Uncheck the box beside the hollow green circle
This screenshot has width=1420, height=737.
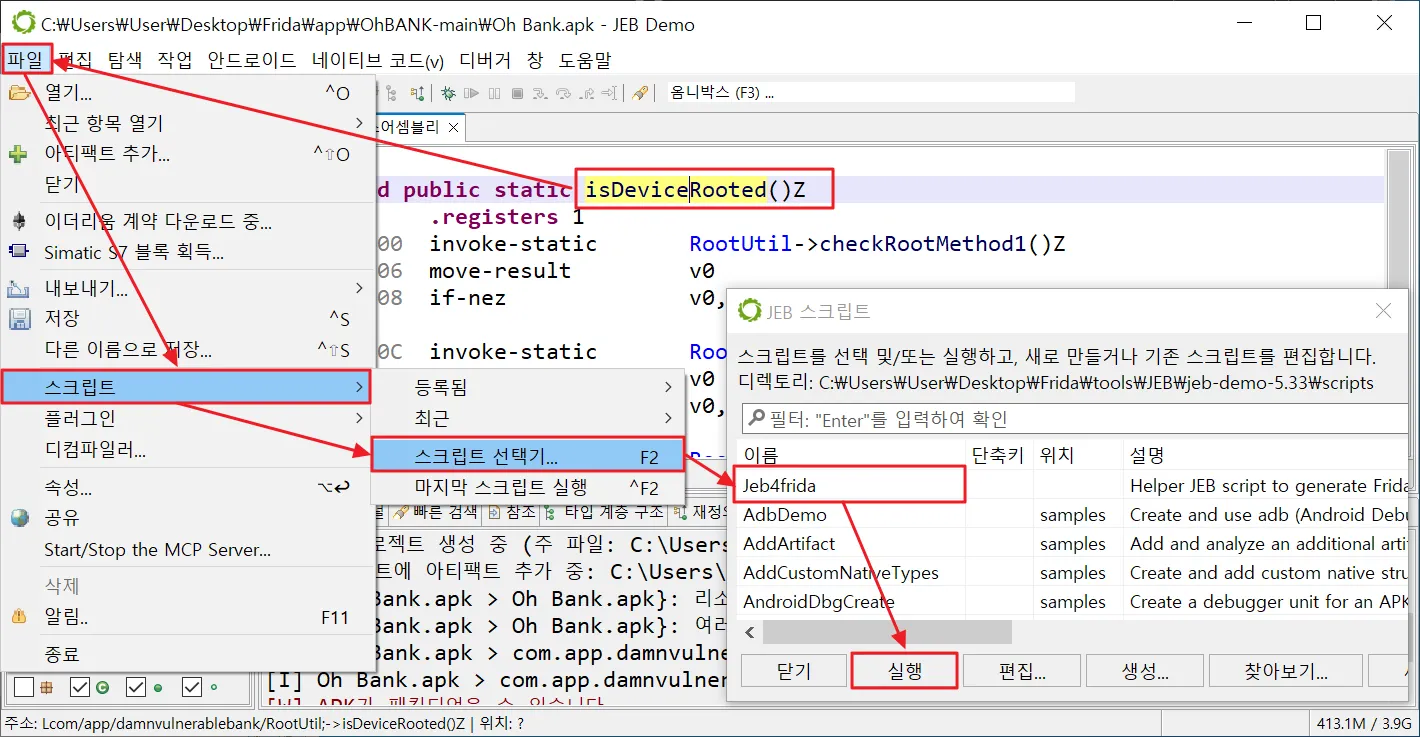(x=191, y=687)
